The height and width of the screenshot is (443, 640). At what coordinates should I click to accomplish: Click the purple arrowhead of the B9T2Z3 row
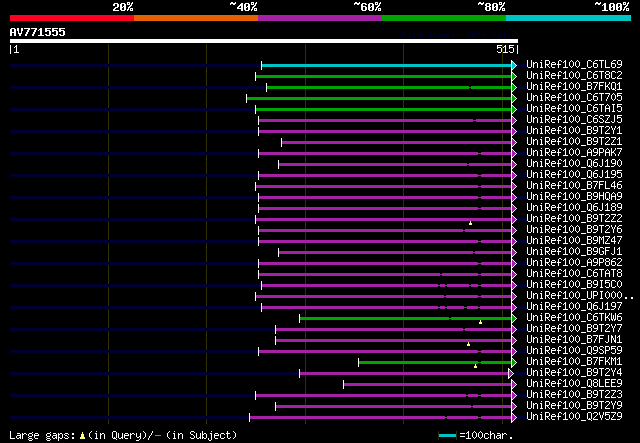514,396
